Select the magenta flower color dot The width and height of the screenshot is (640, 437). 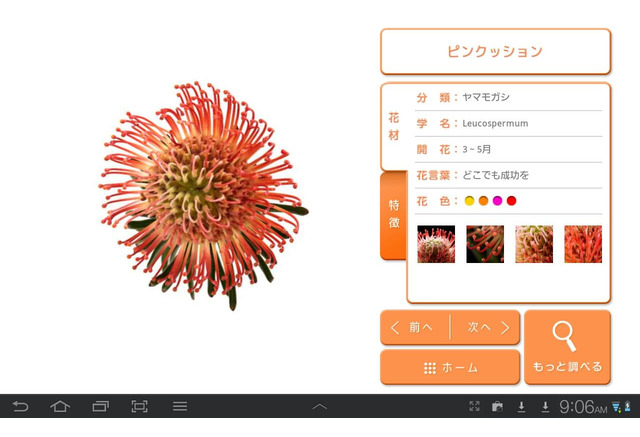click(x=497, y=201)
